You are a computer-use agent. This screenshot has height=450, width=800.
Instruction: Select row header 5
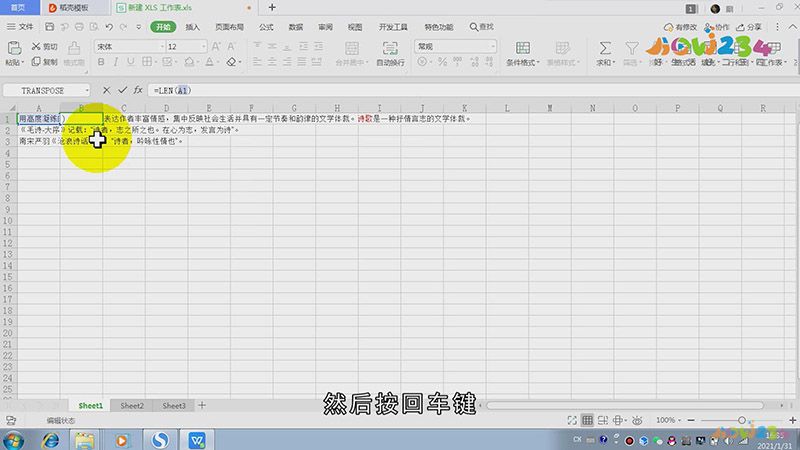(8, 164)
